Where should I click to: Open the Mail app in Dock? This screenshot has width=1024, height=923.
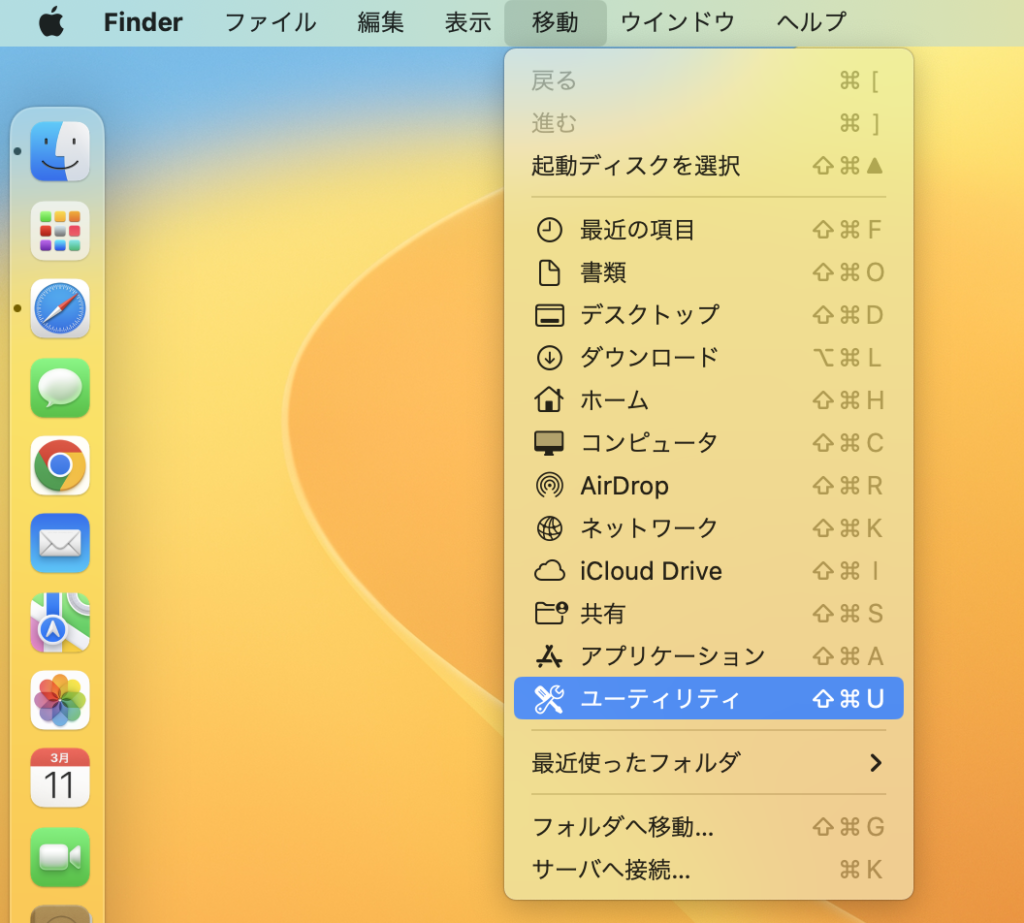[60, 543]
